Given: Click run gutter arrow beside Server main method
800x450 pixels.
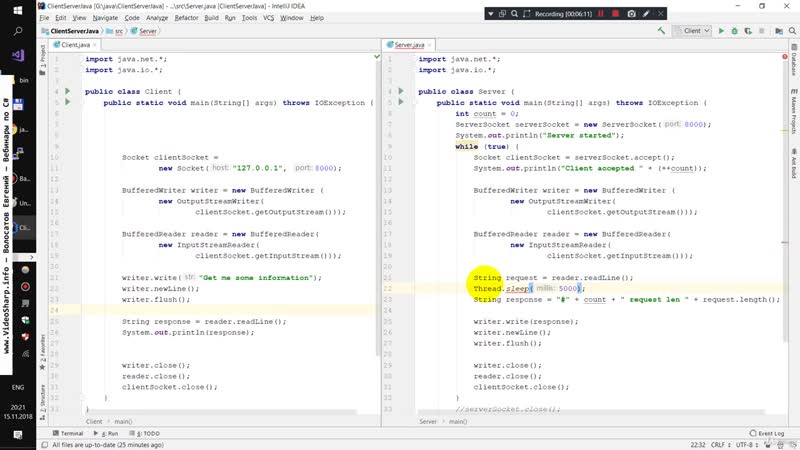Looking at the screenshot, I should point(401,102).
